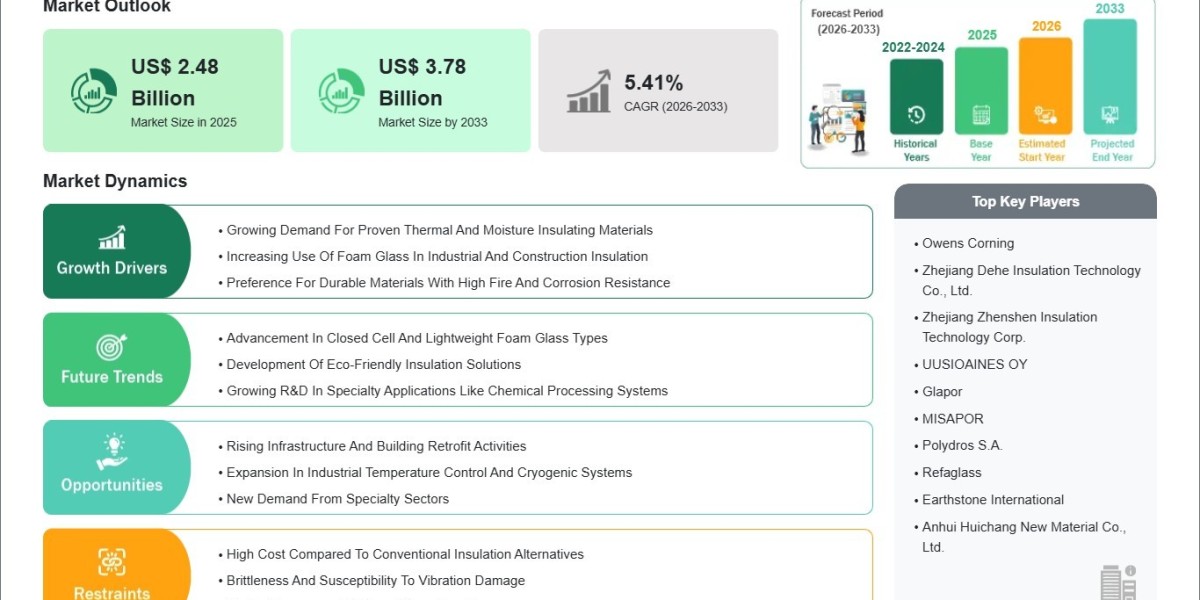The width and height of the screenshot is (1200, 600).
Task: Click the 'Historical Years' caption
Action: (916, 150)
